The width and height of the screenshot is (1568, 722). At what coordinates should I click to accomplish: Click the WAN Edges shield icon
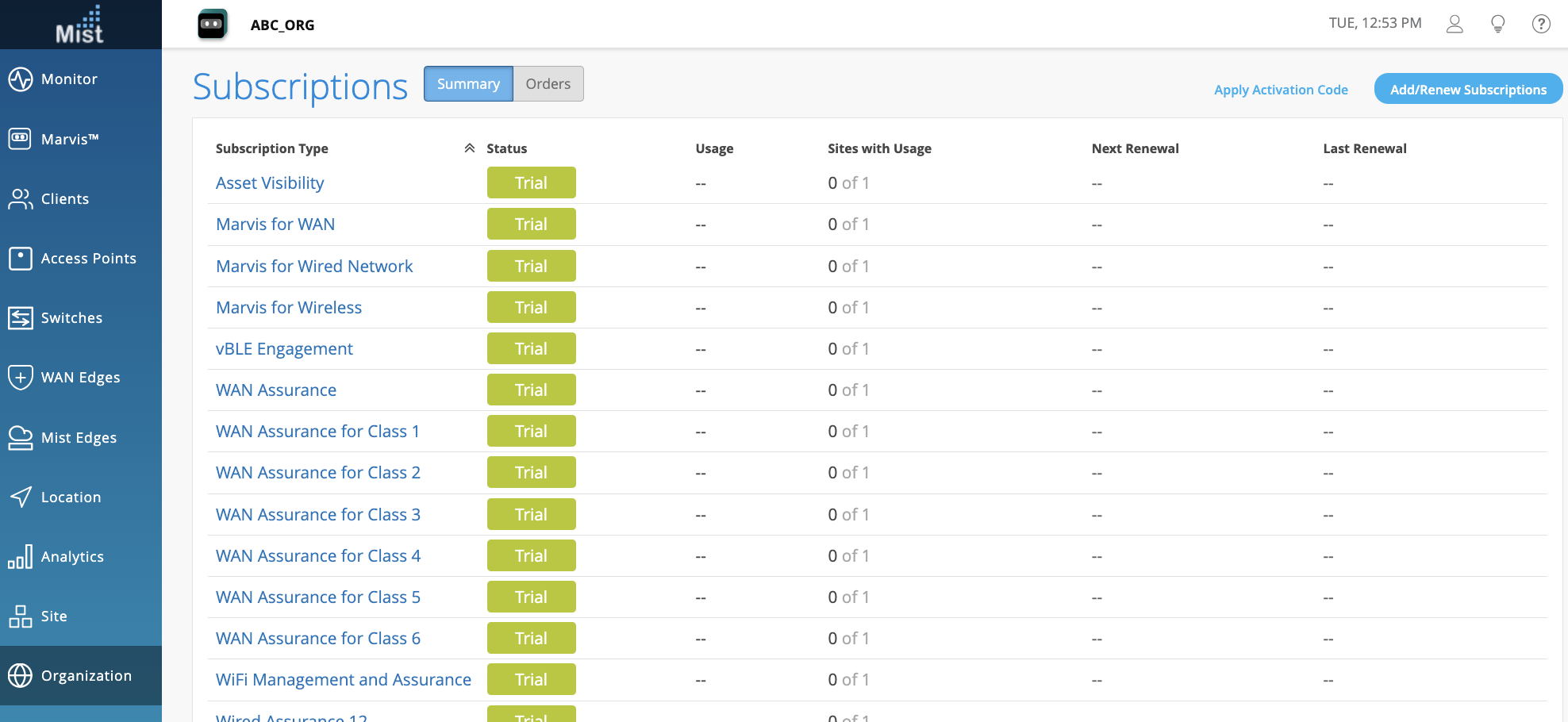(21, 378)
